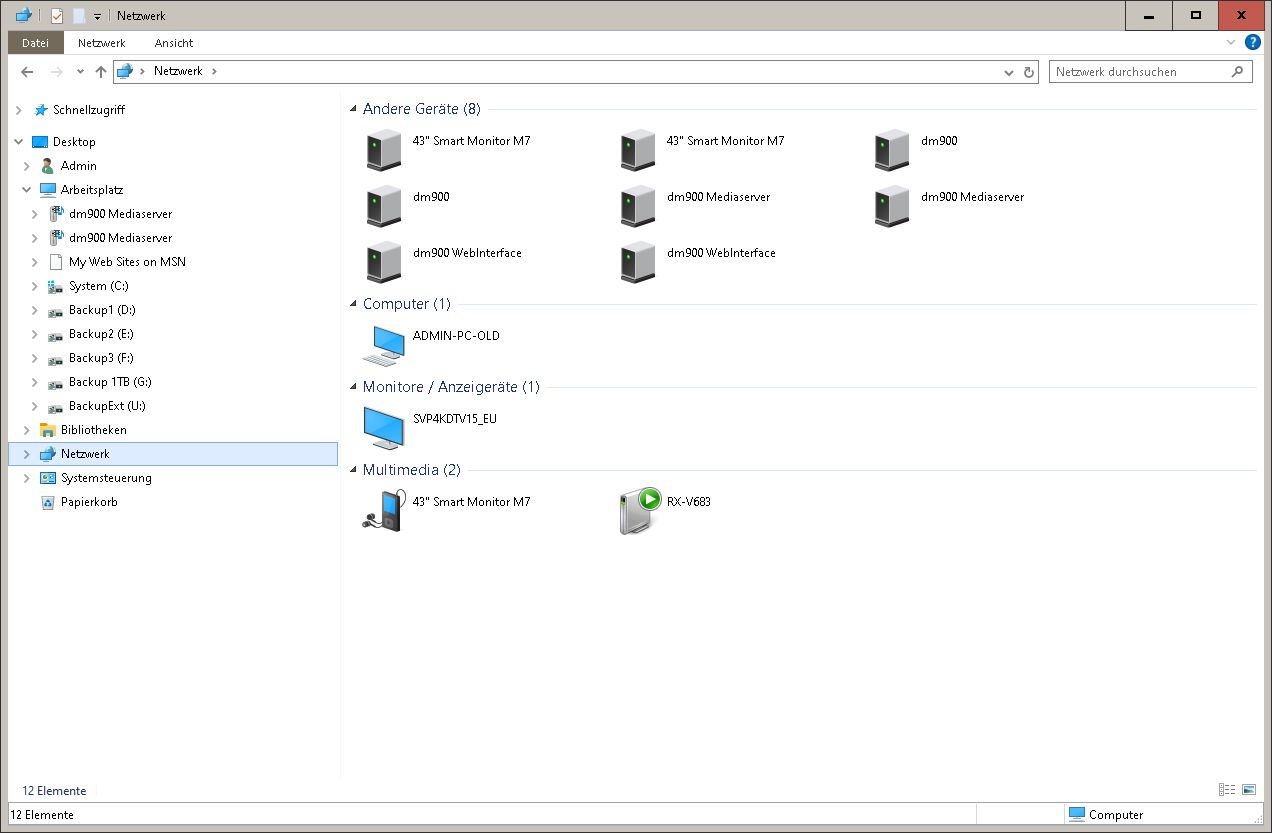Click the Properties icon in the quick access toolbar

(57, 15)
